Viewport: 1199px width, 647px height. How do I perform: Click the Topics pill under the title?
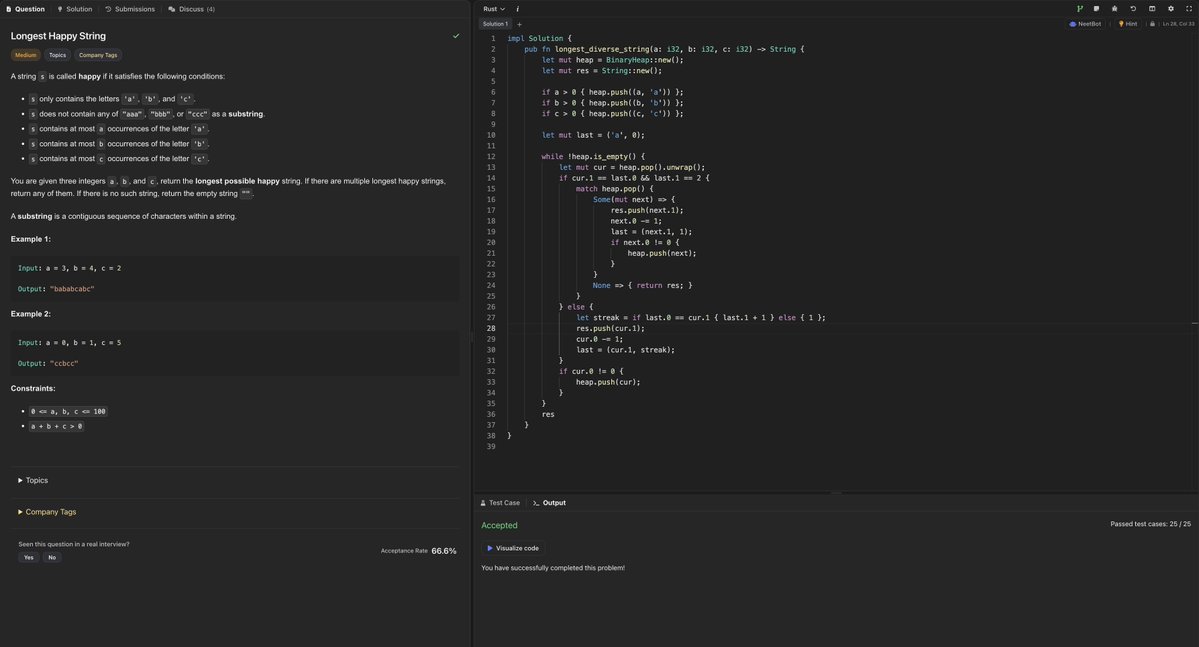[57, 55]
